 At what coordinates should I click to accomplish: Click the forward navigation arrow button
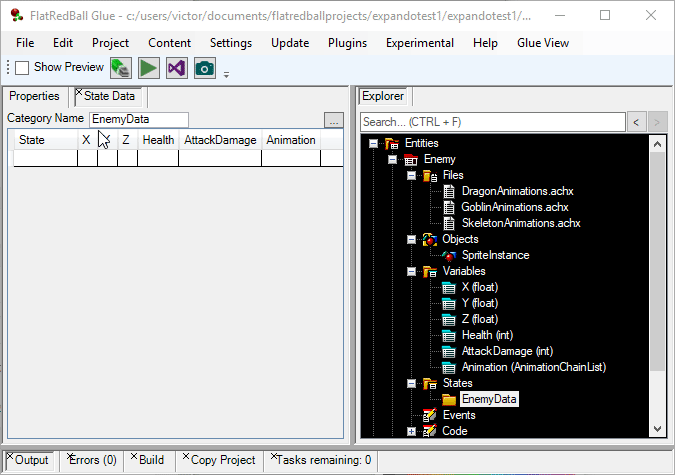[x=657, y=122]
